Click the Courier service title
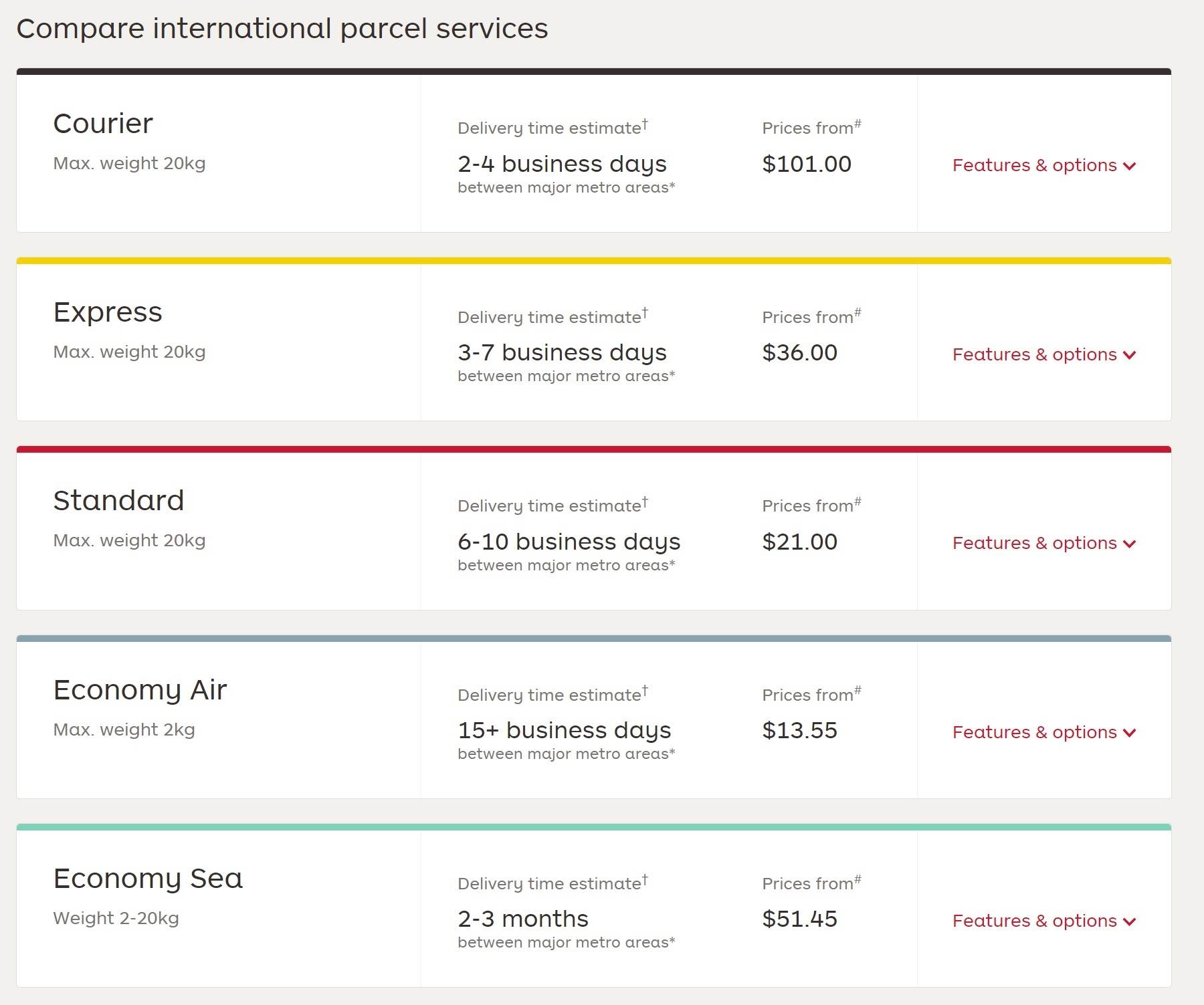 click(103, 124)
